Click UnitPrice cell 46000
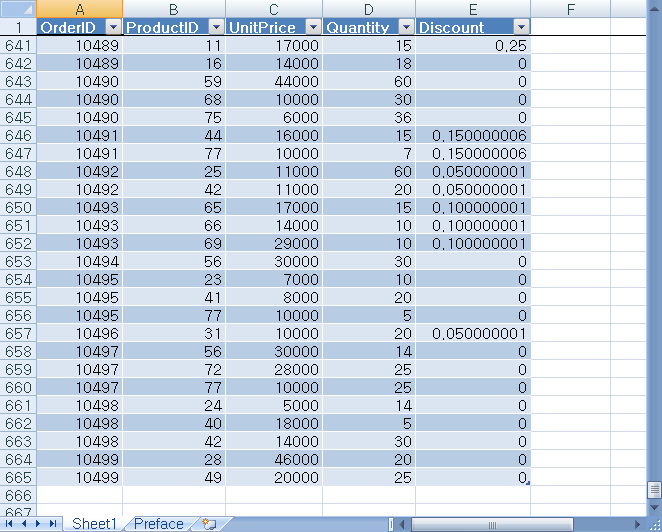 click(274, 459)
